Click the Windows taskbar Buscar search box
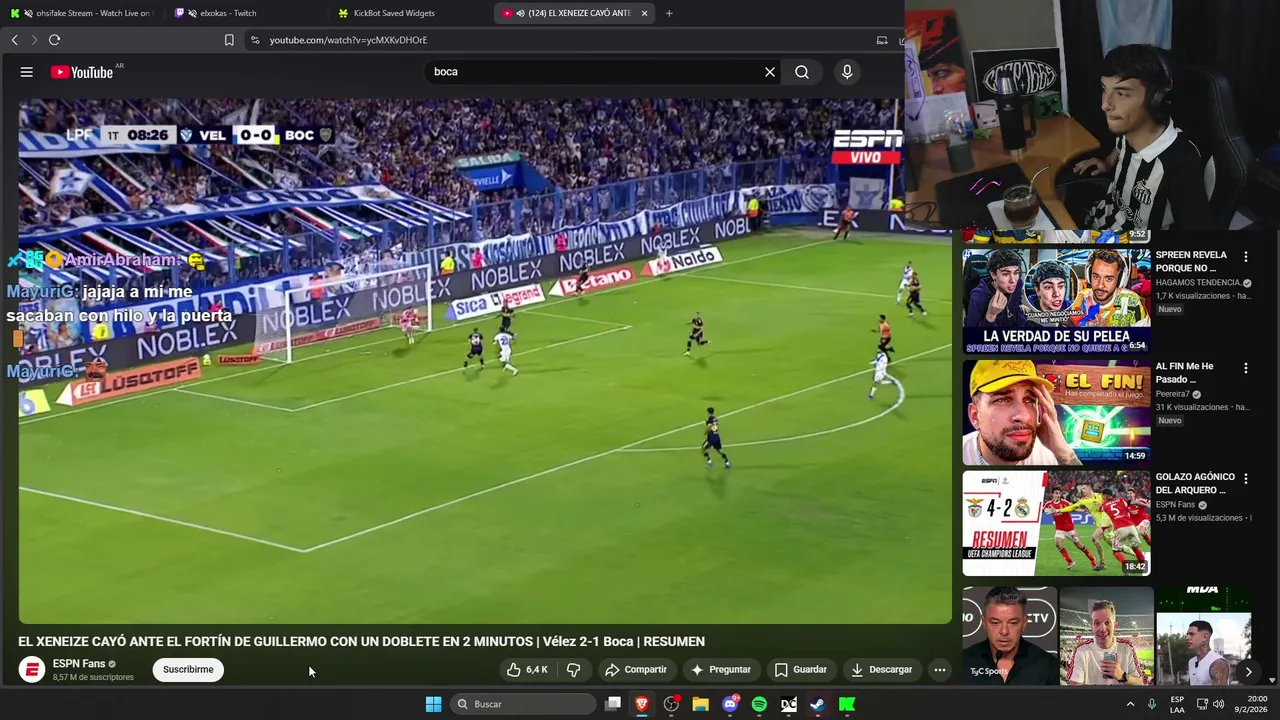Viewport: 1280px width, 720px height. pyautogui.click(x=523, y=704)
